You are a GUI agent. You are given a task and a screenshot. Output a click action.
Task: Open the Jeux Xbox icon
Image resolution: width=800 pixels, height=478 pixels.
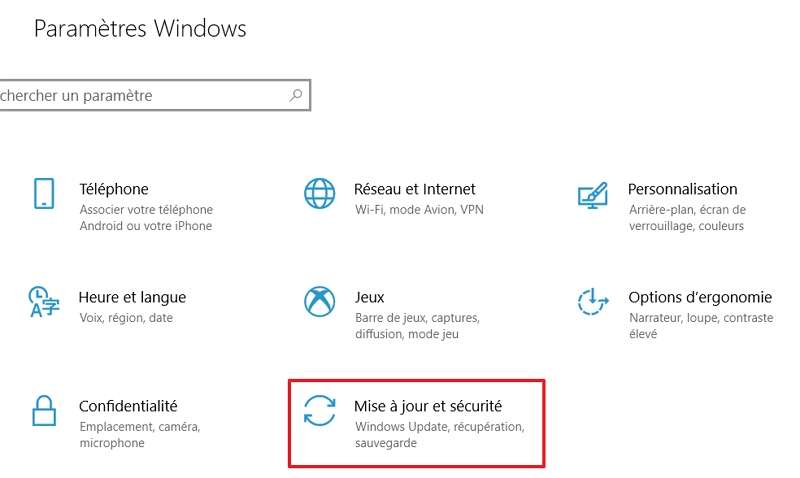coord(320,303)
